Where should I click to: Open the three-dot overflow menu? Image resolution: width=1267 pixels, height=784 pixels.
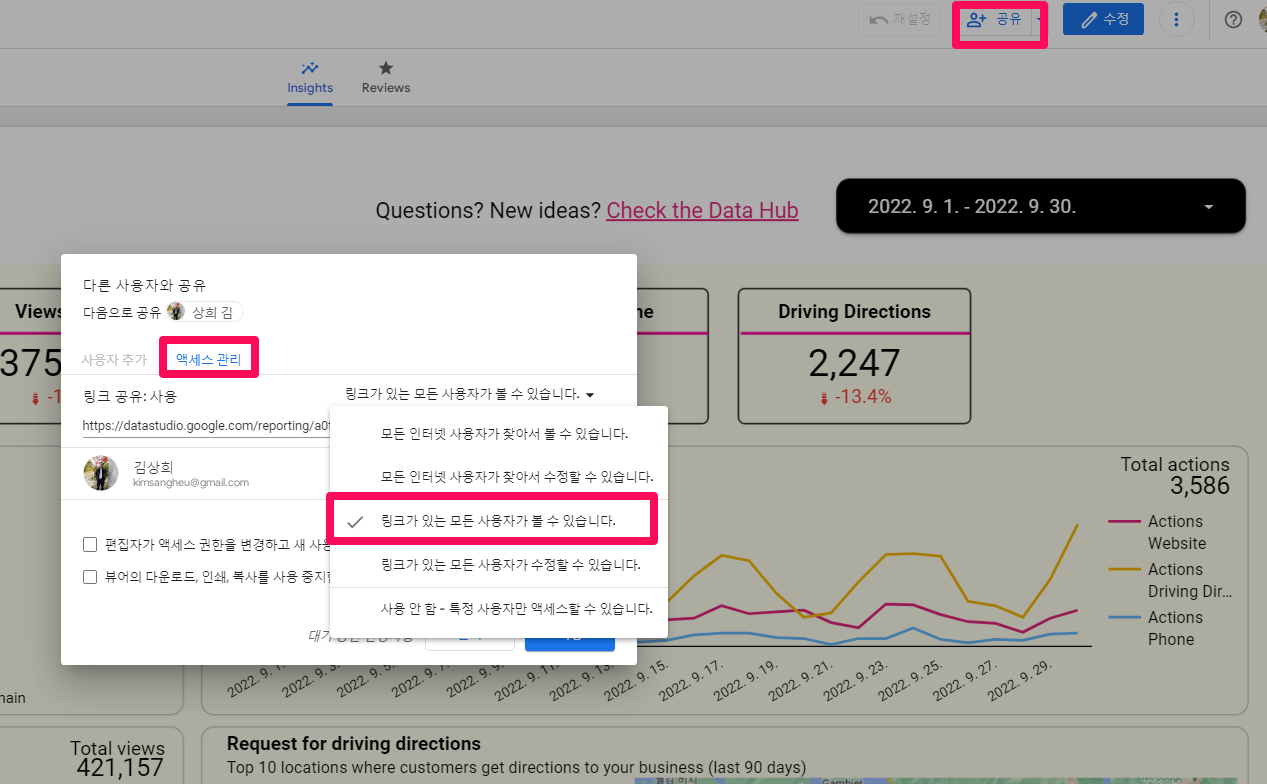pos(1177,18)
